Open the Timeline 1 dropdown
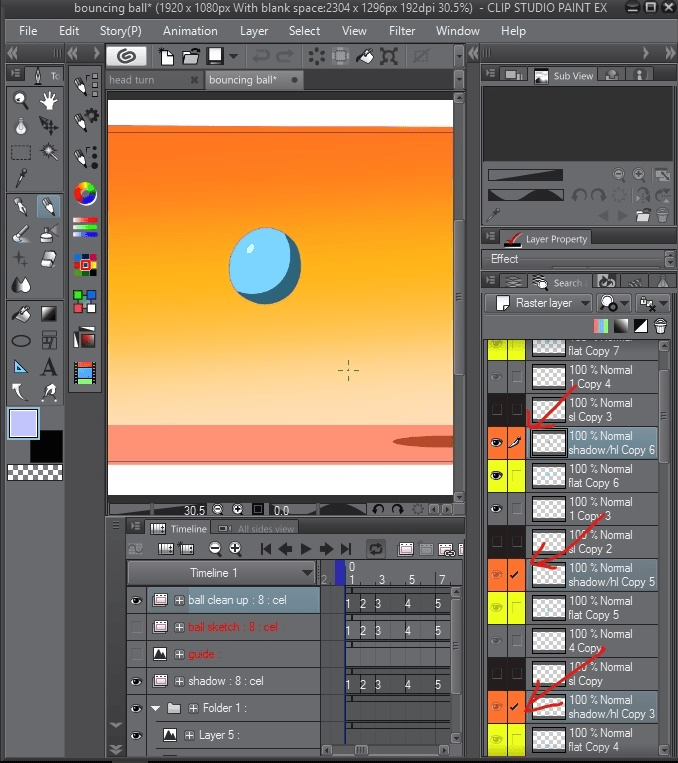 pos(307,573)
